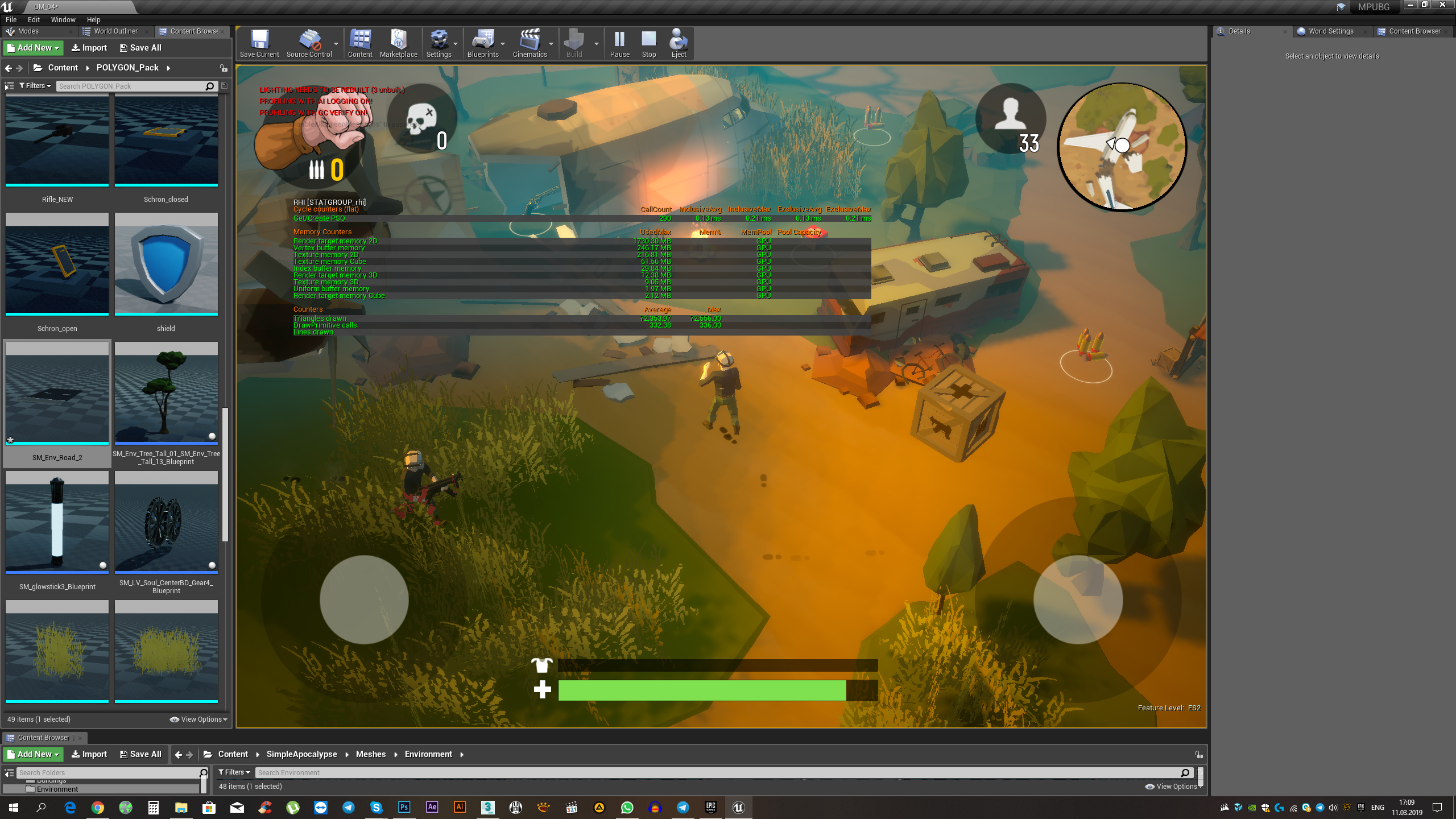Go back in top Content Browser history
This screenshot has height=819, width=1456.
click(9, 68)
